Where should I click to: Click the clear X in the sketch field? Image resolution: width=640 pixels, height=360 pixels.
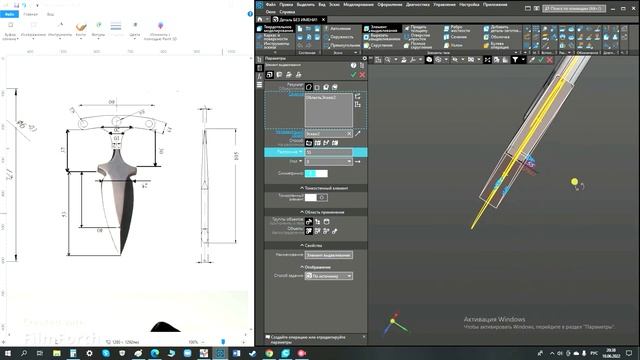tap(349, 133)
